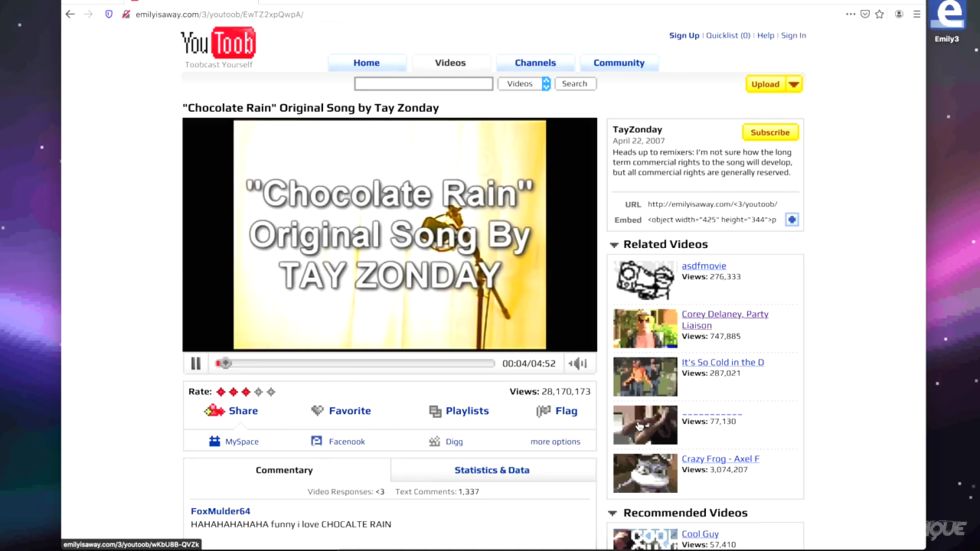Rate the video four stars
980x551 pixels.
(x=258, y=392)
